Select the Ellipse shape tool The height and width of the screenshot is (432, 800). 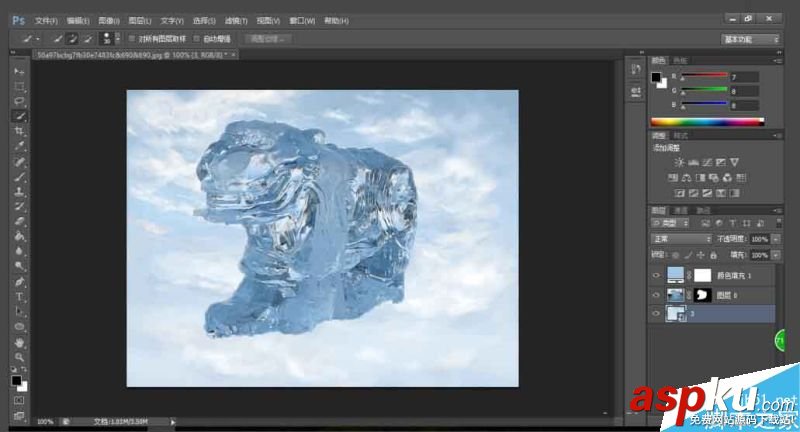19,326
